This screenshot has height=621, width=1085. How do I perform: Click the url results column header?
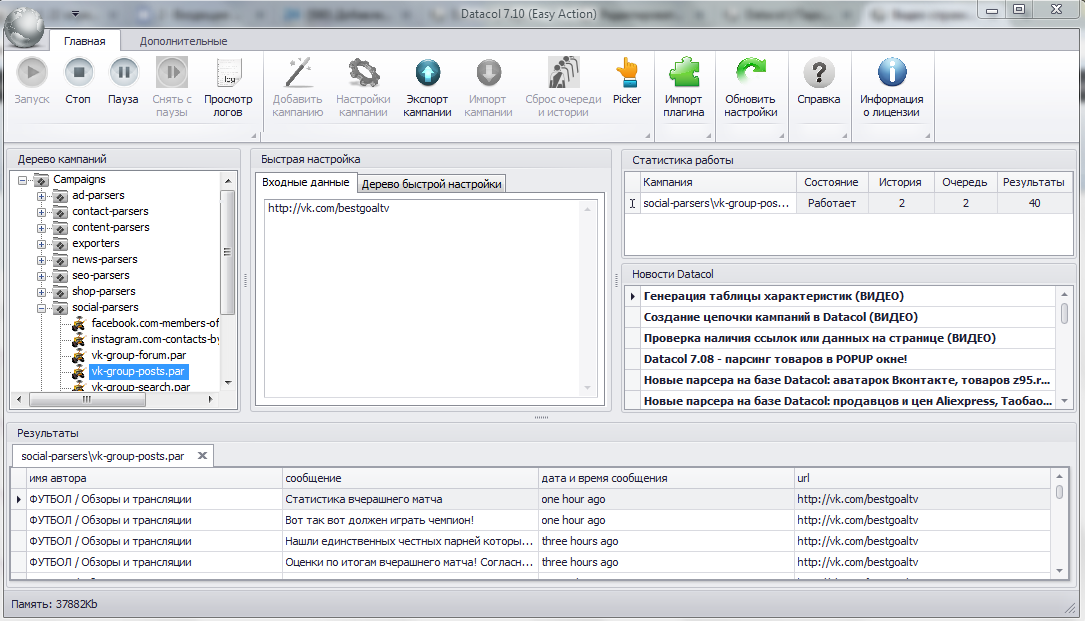click(922, 478)
